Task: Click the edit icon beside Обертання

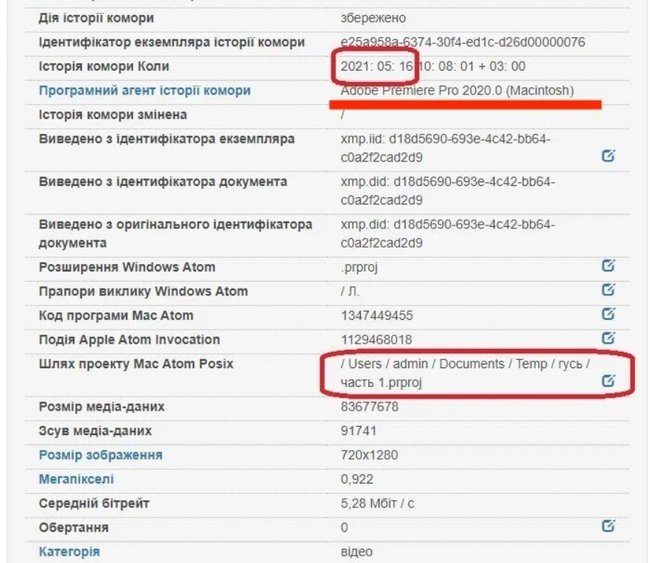Action: tap(607, 526)
